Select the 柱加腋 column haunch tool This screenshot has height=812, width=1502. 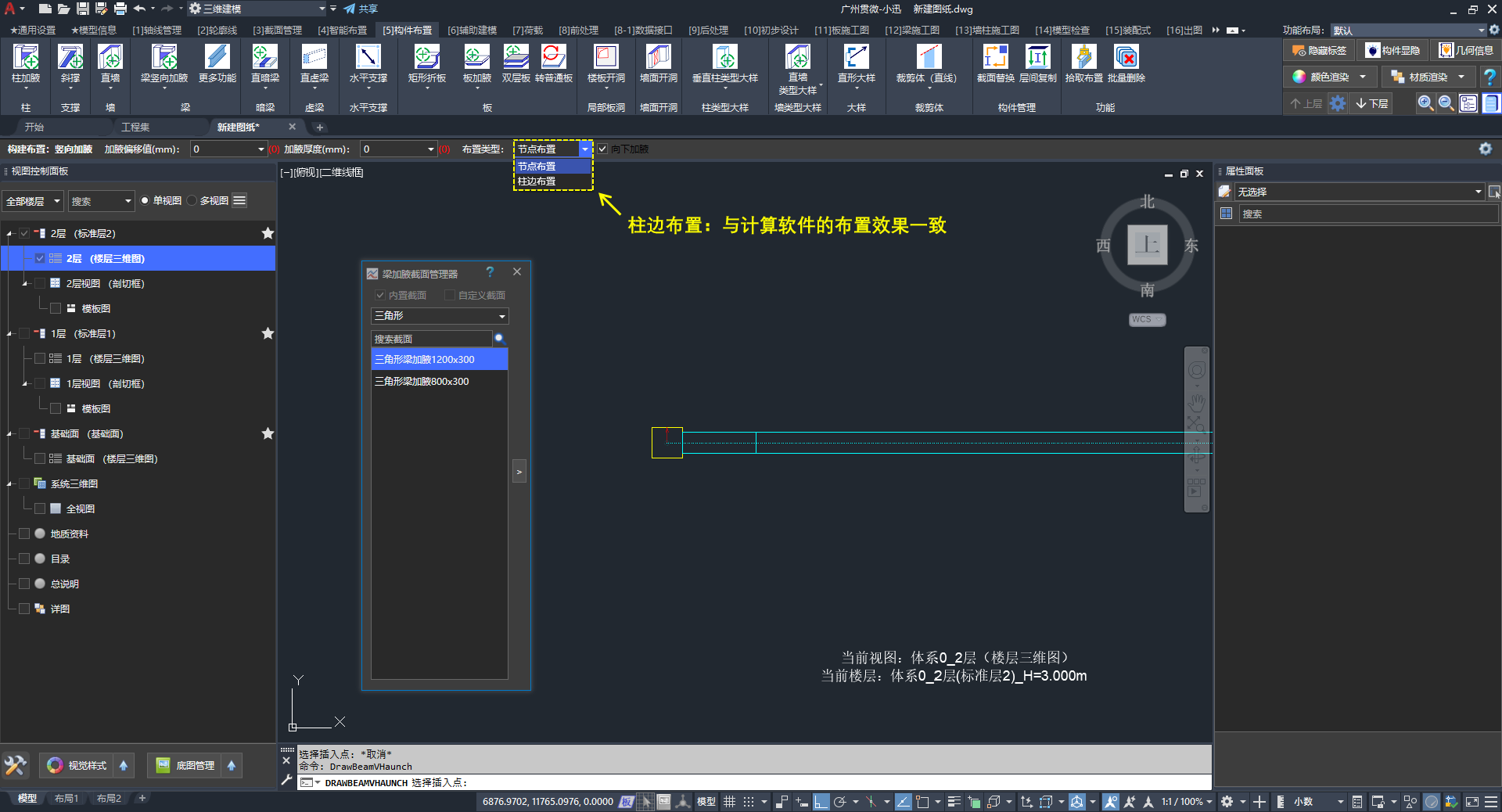pos(26,63)
